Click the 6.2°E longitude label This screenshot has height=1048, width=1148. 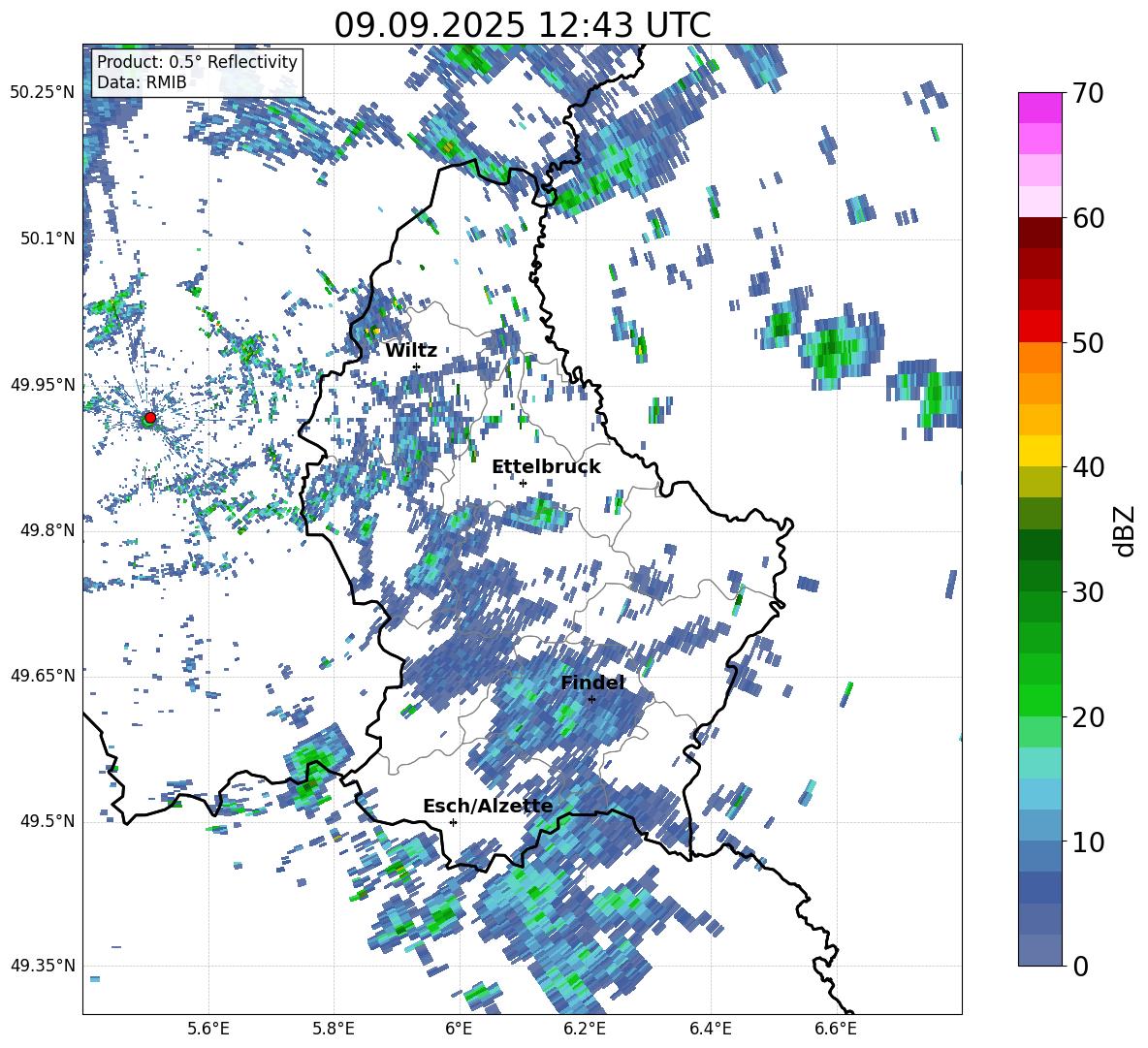tap(585, 1029)
